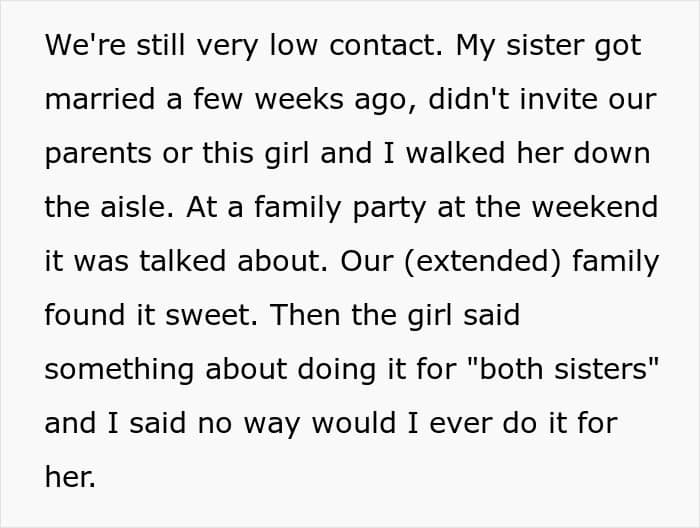Screen dimensions: 700x528
Task: Select the word "married"
Action: click(x=100, y=99)
